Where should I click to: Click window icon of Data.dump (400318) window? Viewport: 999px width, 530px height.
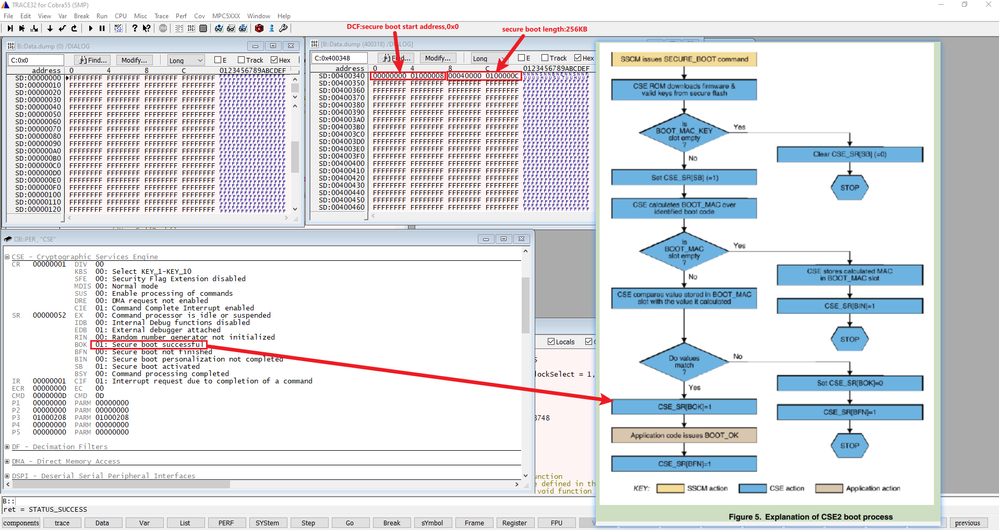(315, 44)
